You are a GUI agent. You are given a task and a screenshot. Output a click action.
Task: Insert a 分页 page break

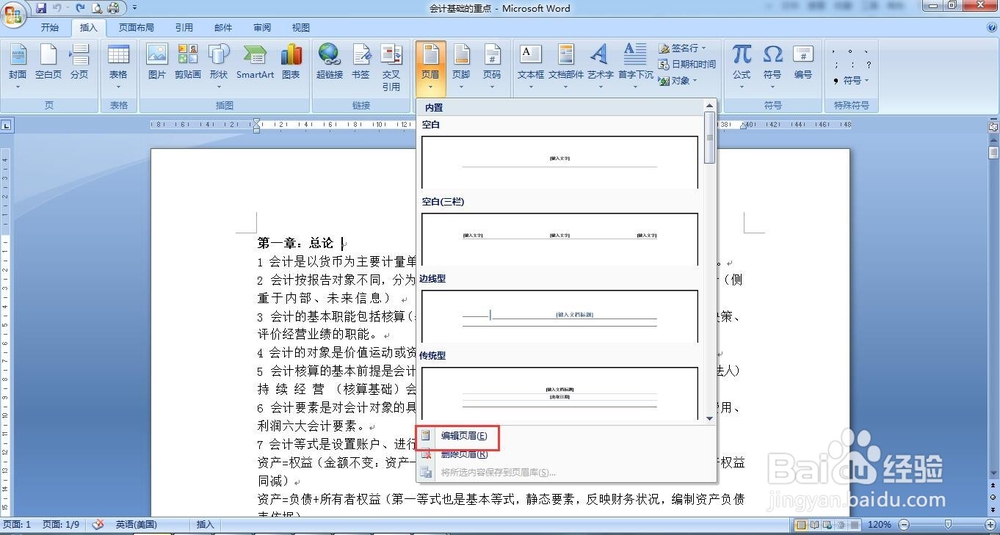[x=79, y=62]
